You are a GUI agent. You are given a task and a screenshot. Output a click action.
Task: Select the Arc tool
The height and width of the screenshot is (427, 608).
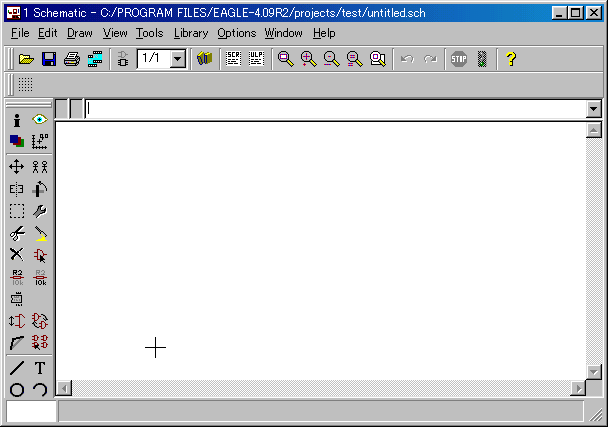tap(40, 390)
